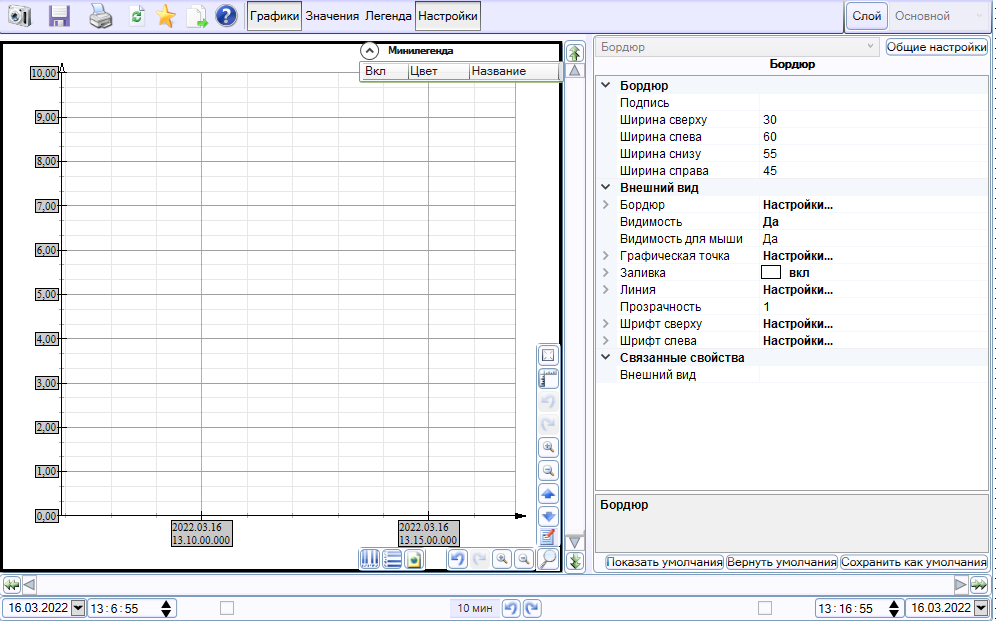Open Общие настройки
Viewport: 998px width, 621px height.
[937, 47]
